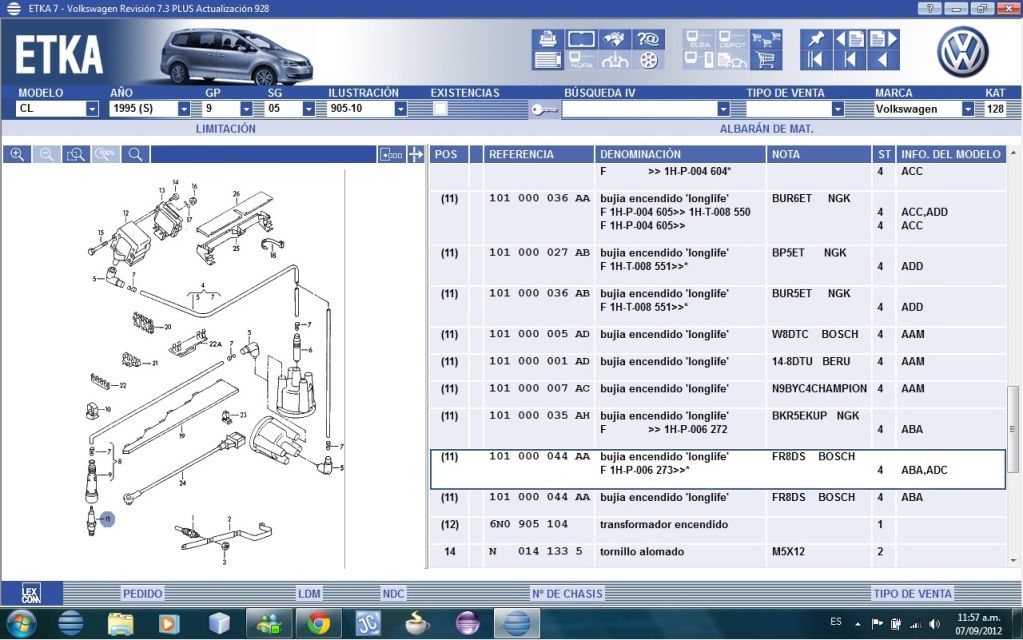Click the plain magnifier icon above illustration
Image resolution: width=1023 pixels, height=640 pixels.
(x=135, y=155)
